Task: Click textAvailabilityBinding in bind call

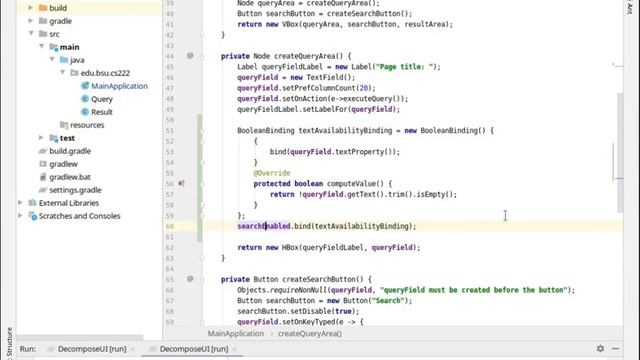Action: [363, 226]
